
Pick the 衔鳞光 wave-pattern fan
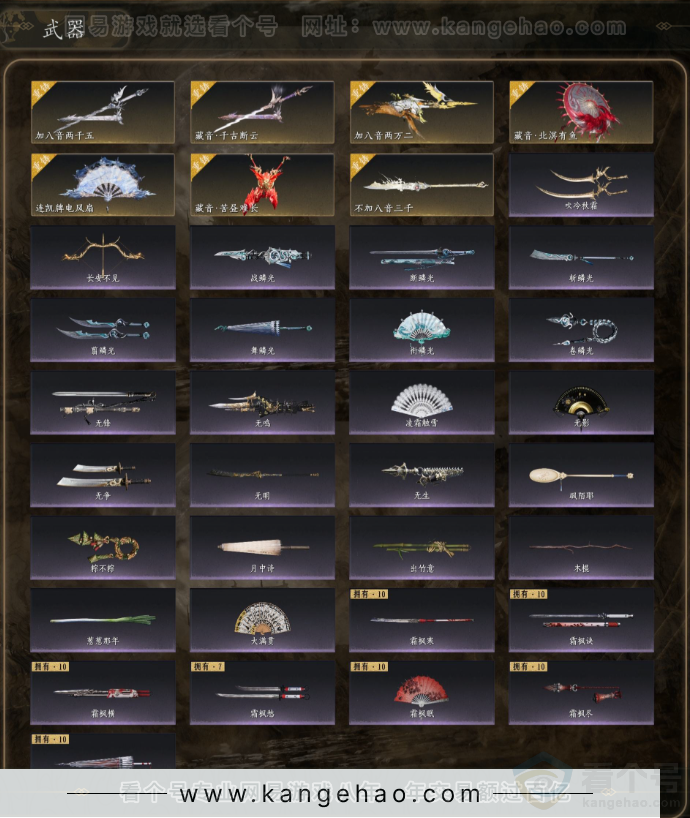[x=421, y=330]
